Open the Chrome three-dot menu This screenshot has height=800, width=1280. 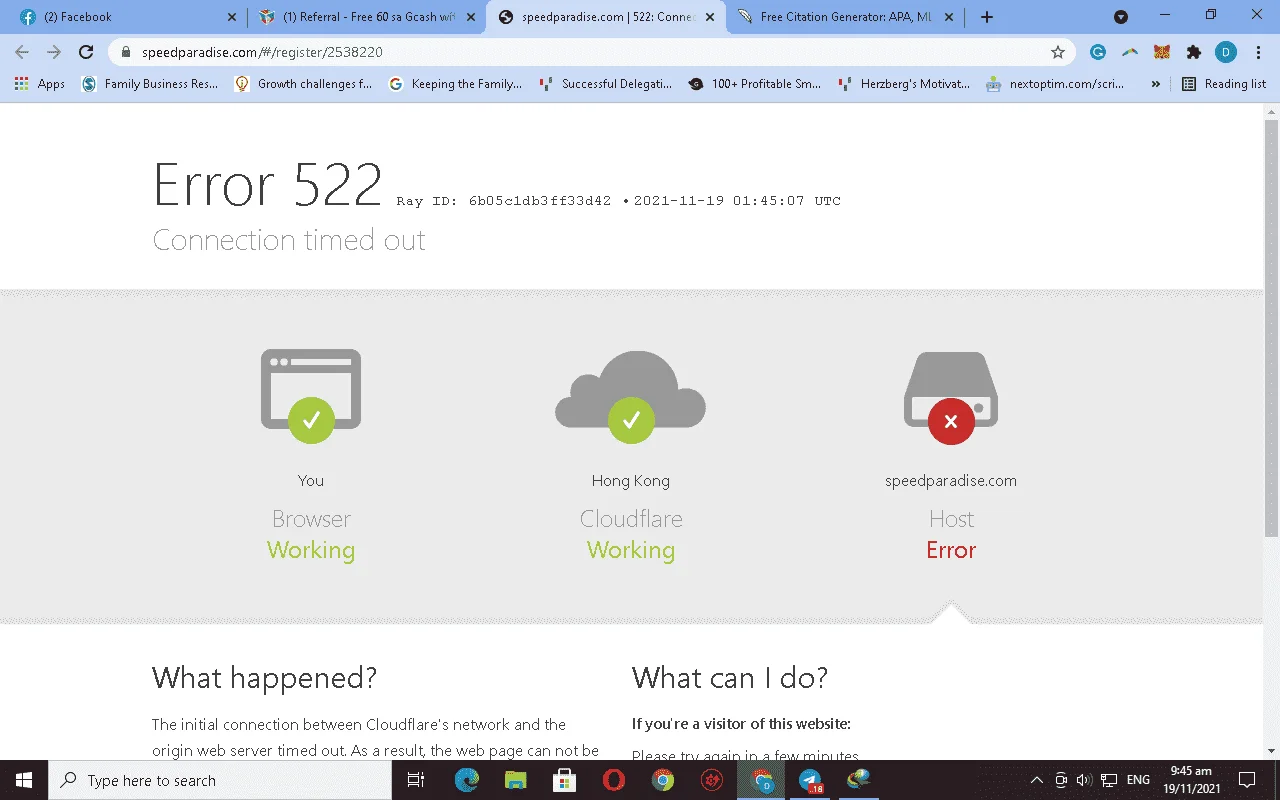[1258, 52]
